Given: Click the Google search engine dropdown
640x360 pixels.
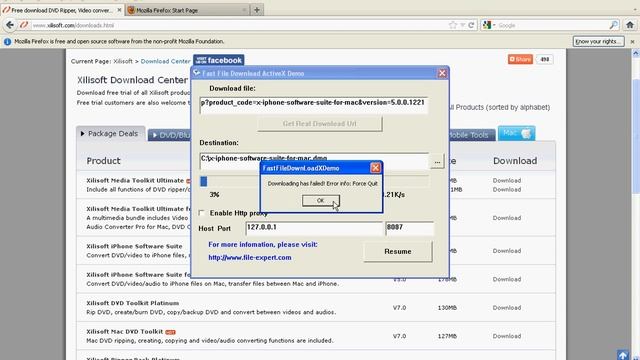Looking at the screenshot, I should click(489, 25).
